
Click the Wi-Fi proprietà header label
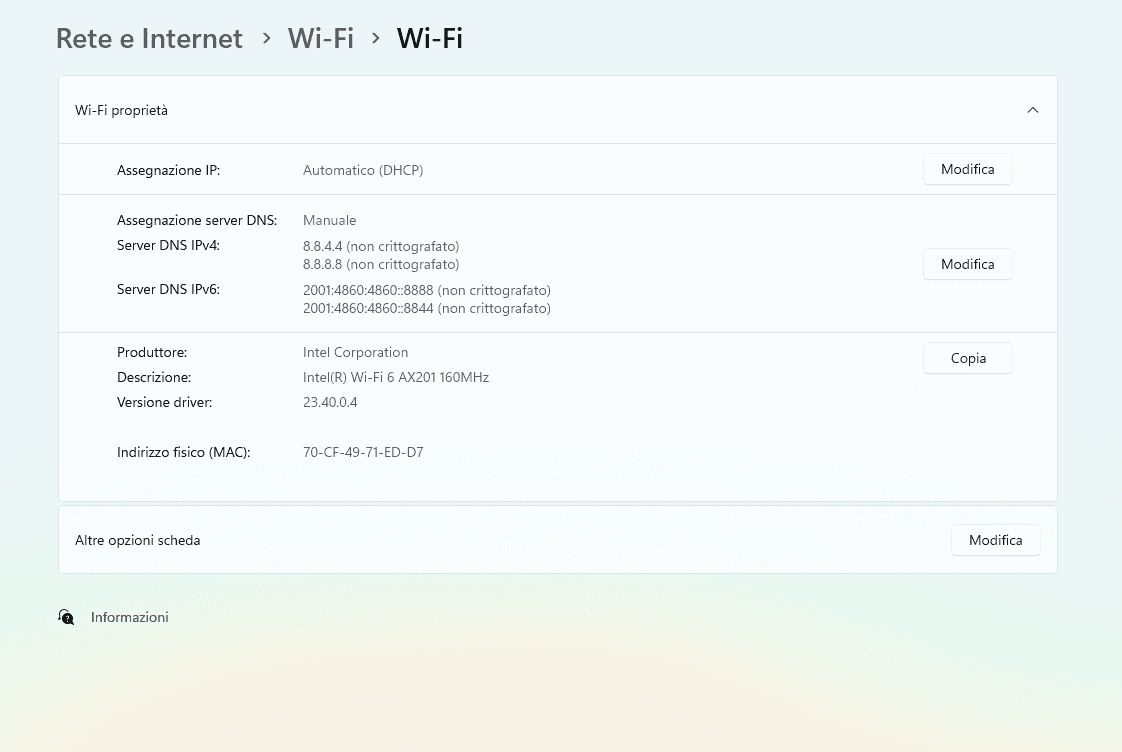pos(122,110)
